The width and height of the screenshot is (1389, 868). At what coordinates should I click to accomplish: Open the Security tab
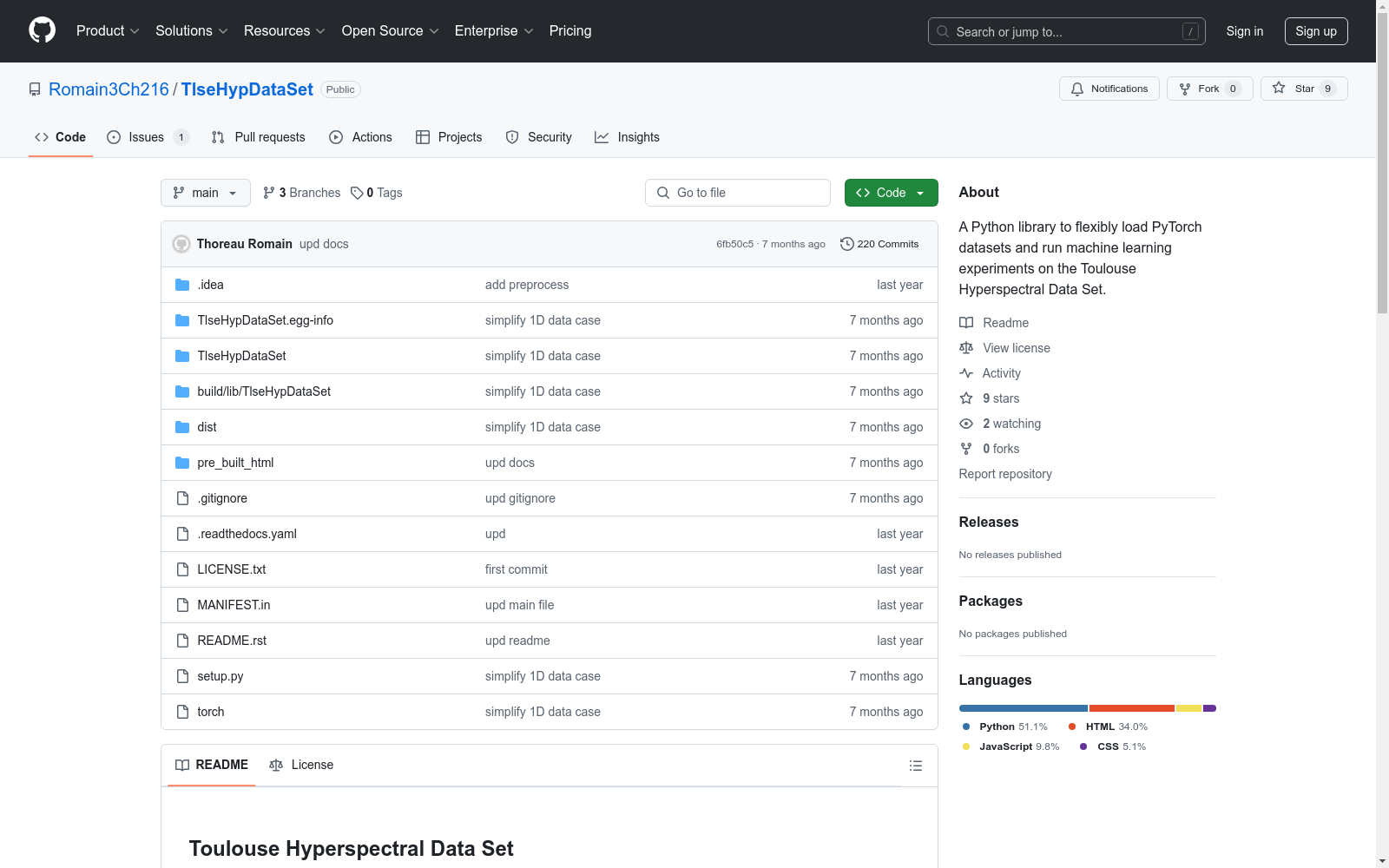(x=538, y=137)
